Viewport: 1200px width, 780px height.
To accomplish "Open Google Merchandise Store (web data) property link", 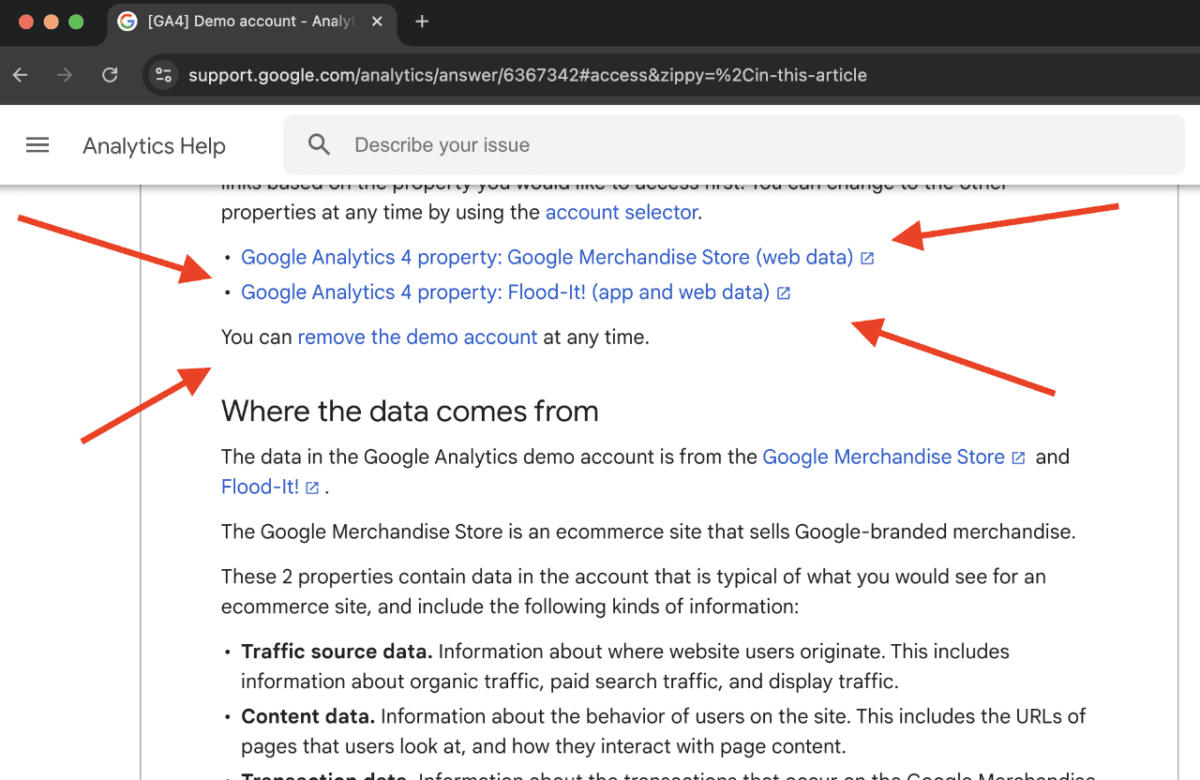I will point(547,257).
